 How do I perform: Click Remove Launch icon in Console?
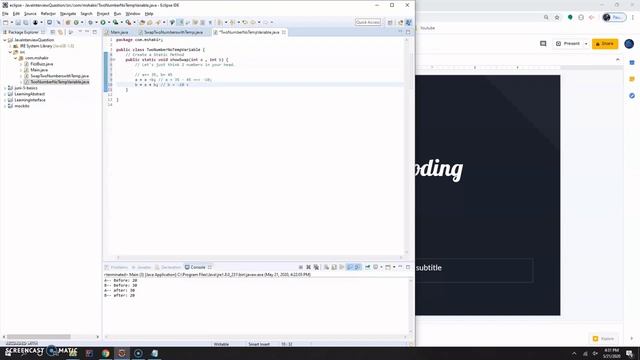click(309, 267)
